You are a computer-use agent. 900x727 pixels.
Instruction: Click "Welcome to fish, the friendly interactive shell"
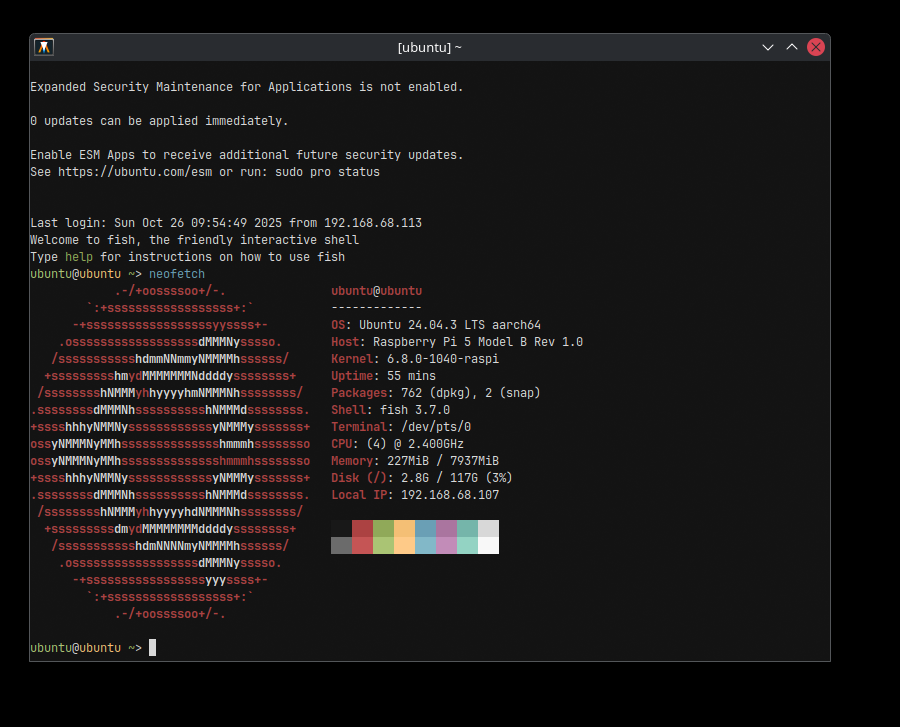[x=194, y=240]
